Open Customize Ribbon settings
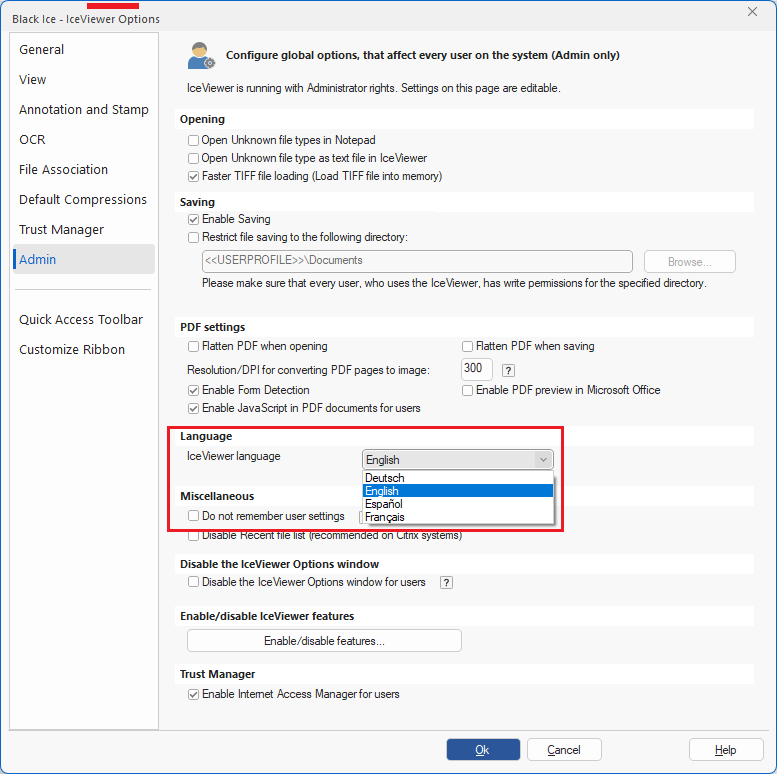This screenshot has width=777, height=774. pyautogui.click(x=84, y=350)
